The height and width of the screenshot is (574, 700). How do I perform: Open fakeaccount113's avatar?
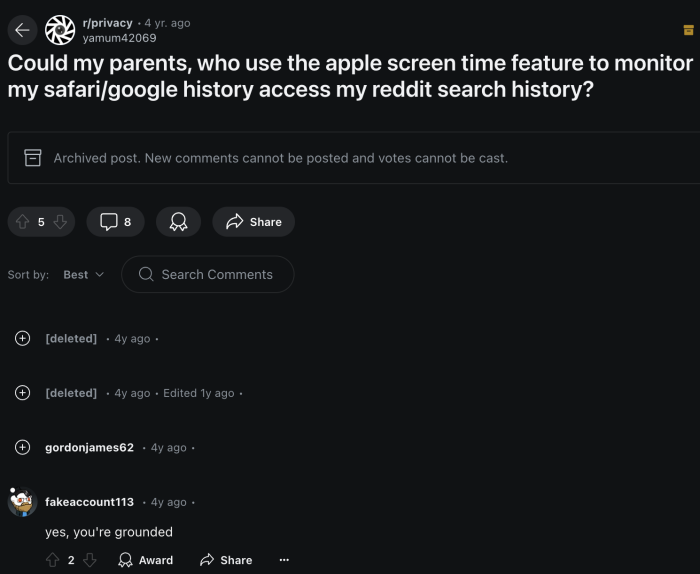click(22, 502)
